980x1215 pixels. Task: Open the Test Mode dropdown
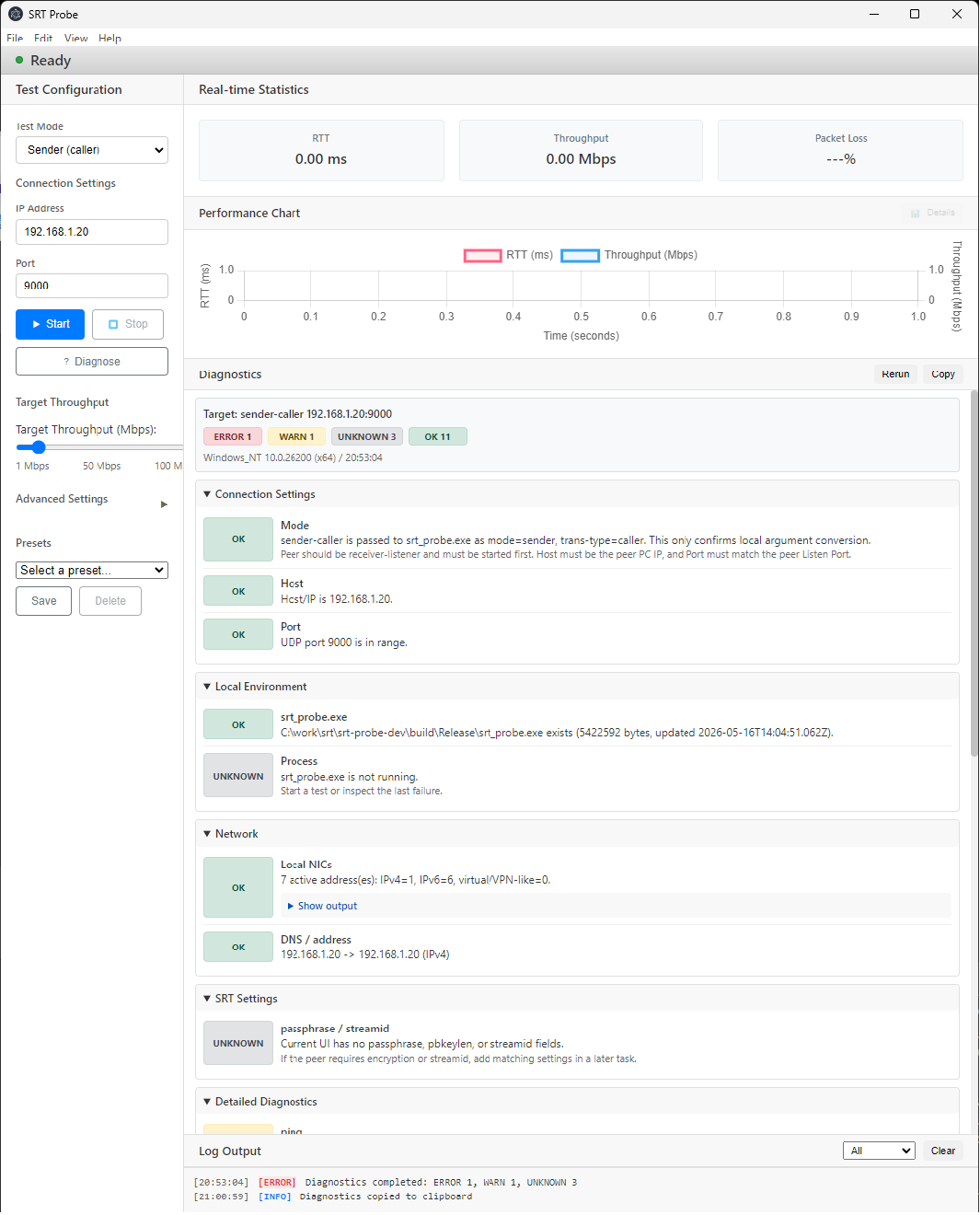click(x=92, y=150)
